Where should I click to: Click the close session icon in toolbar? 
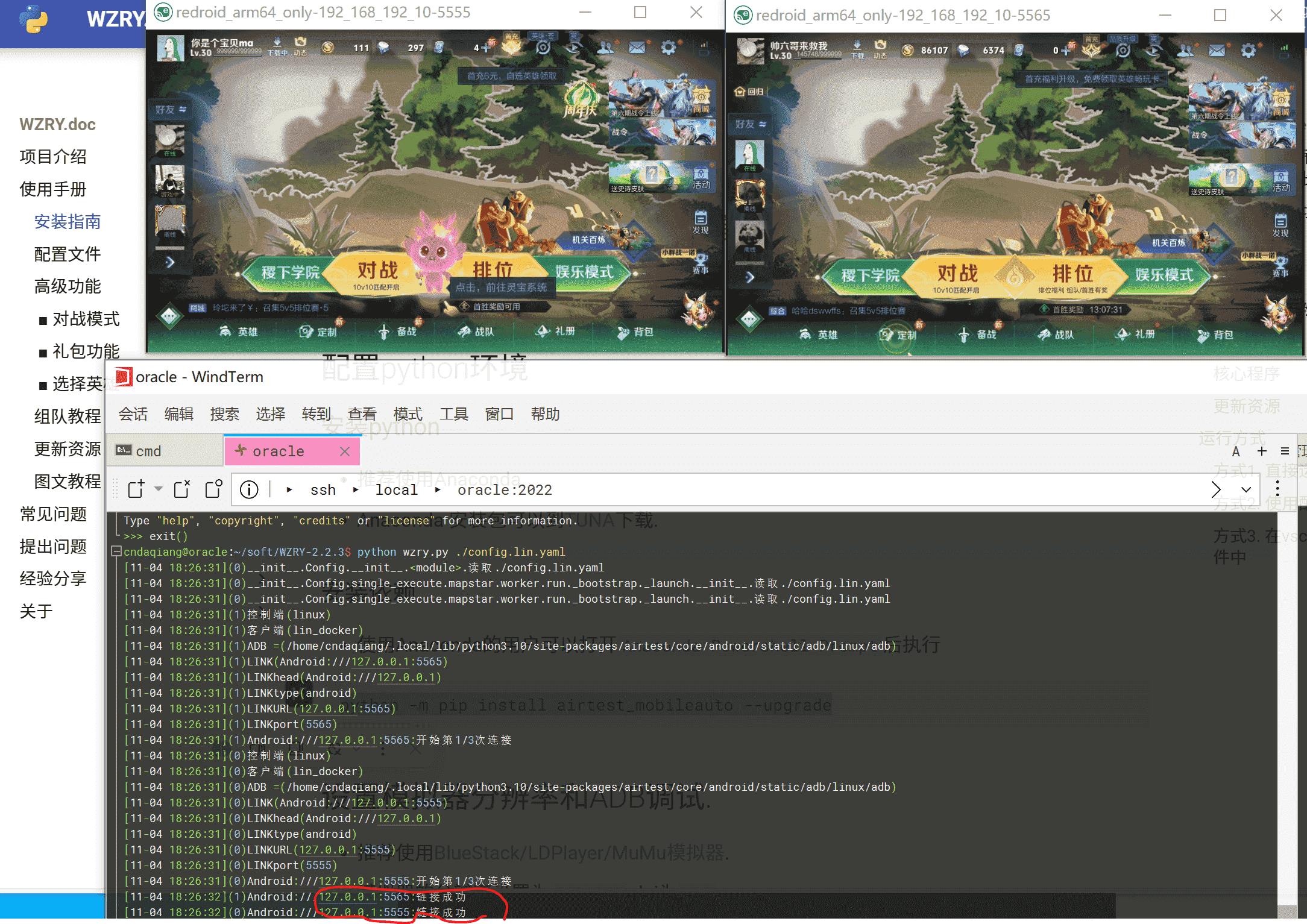181,489
